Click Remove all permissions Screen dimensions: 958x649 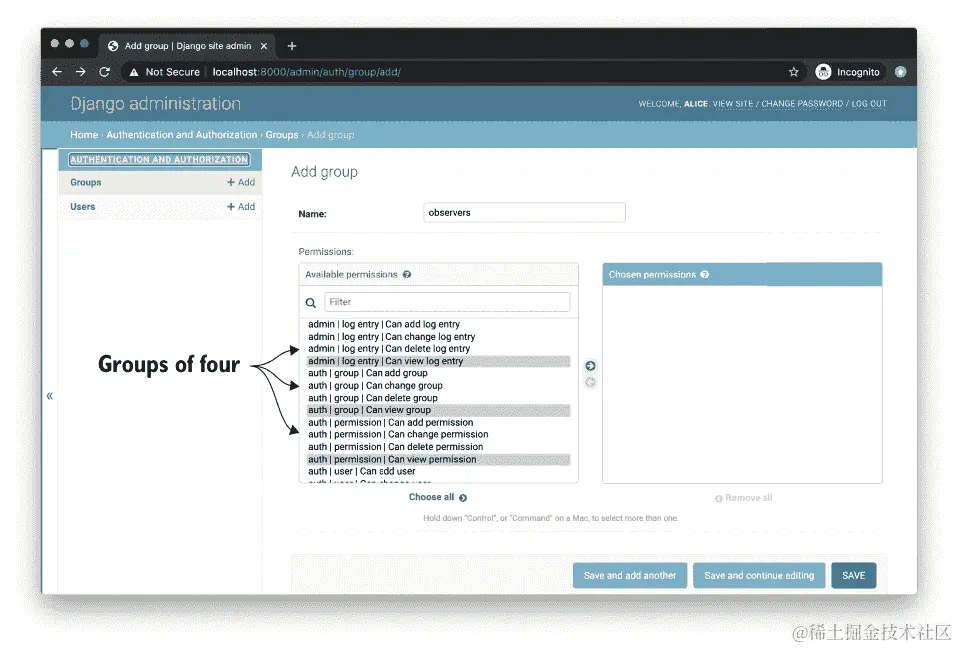(x=744, y=498)
